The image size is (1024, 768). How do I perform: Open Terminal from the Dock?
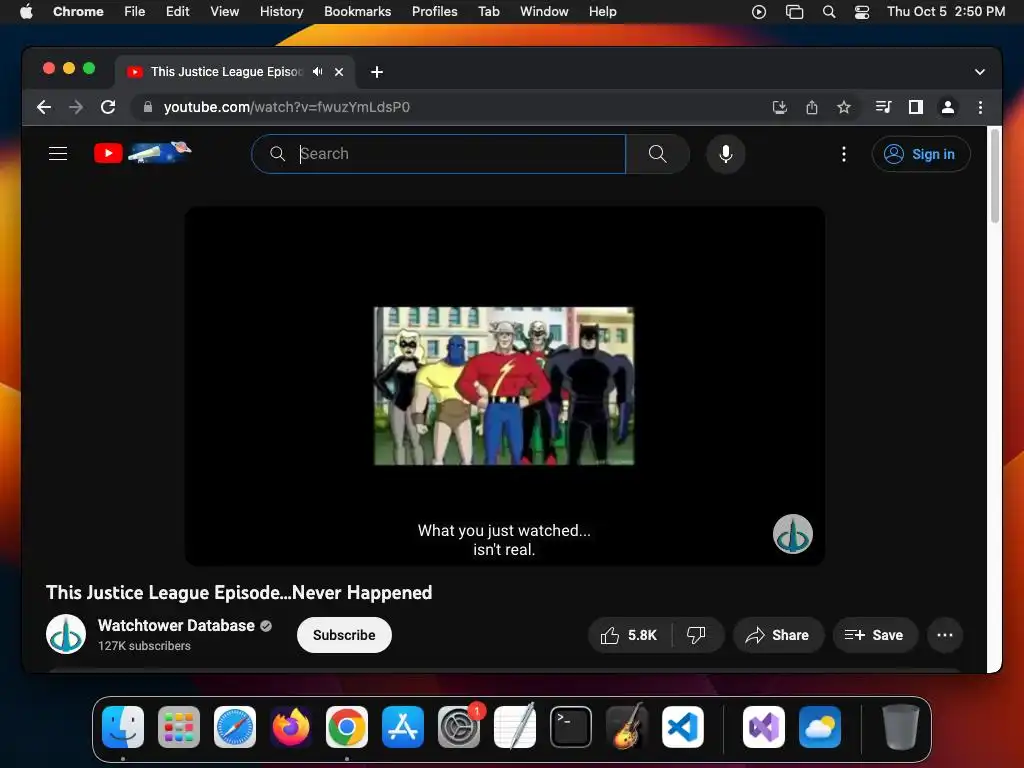(x=571, y=726)
